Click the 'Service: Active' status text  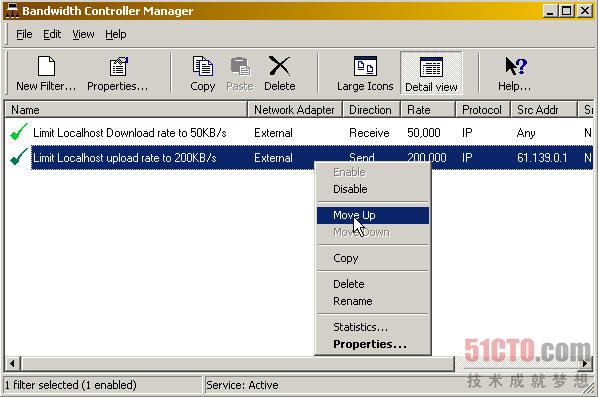click(x=242, y=385)
